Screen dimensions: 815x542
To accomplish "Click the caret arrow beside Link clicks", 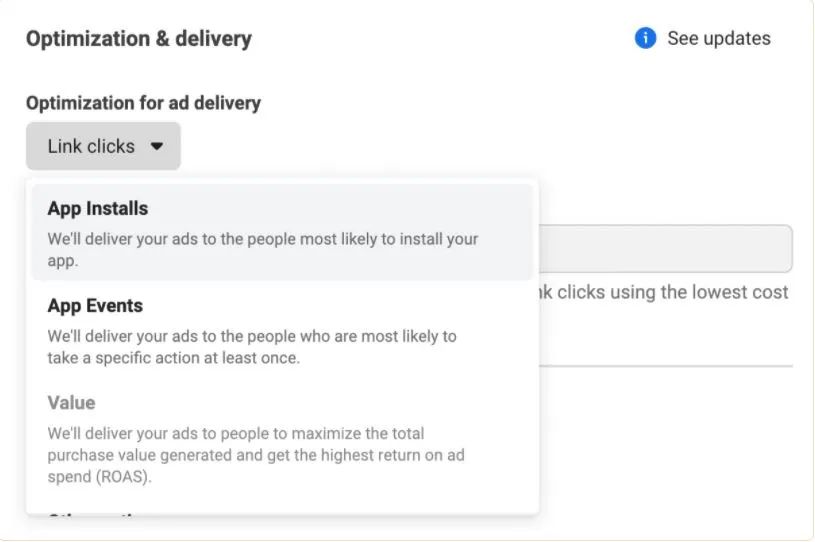I will 157,146.
